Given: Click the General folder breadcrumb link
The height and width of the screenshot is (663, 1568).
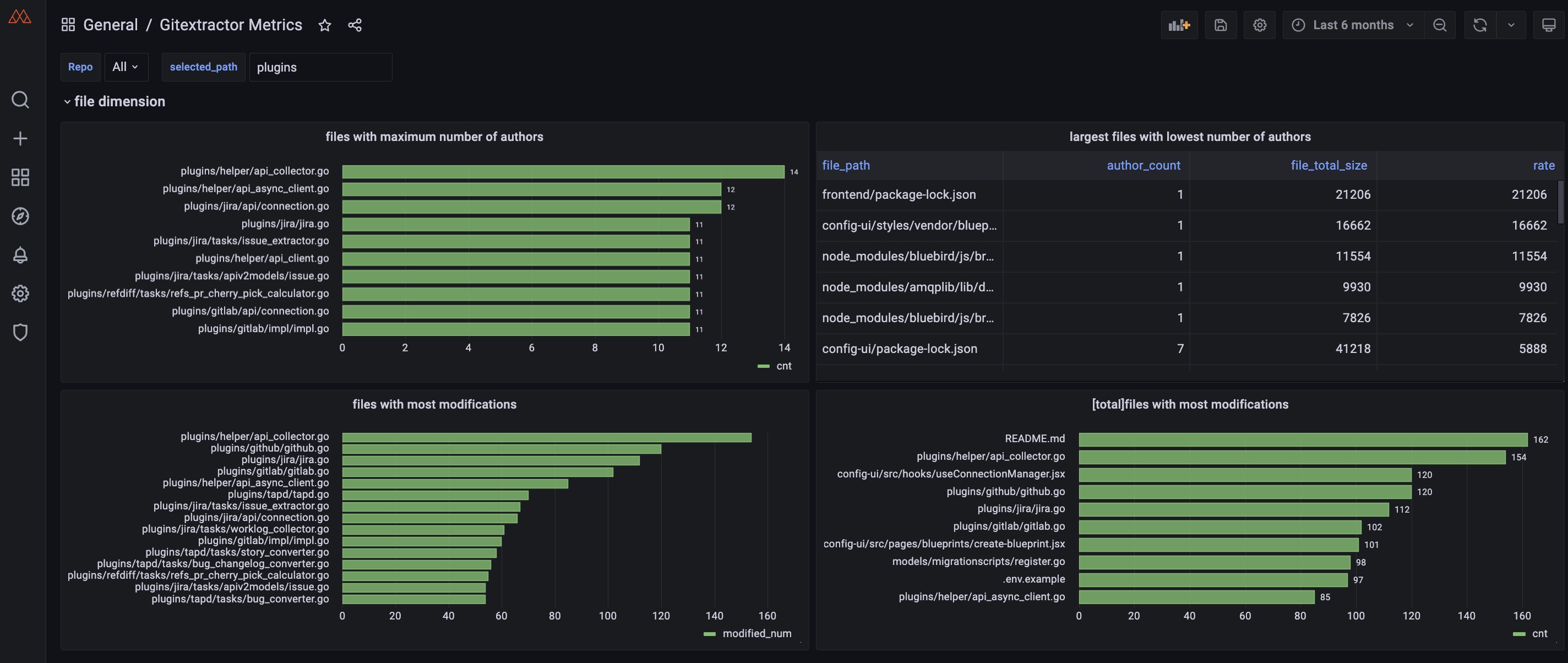Looking at the screenshot, I should [110, 25].
